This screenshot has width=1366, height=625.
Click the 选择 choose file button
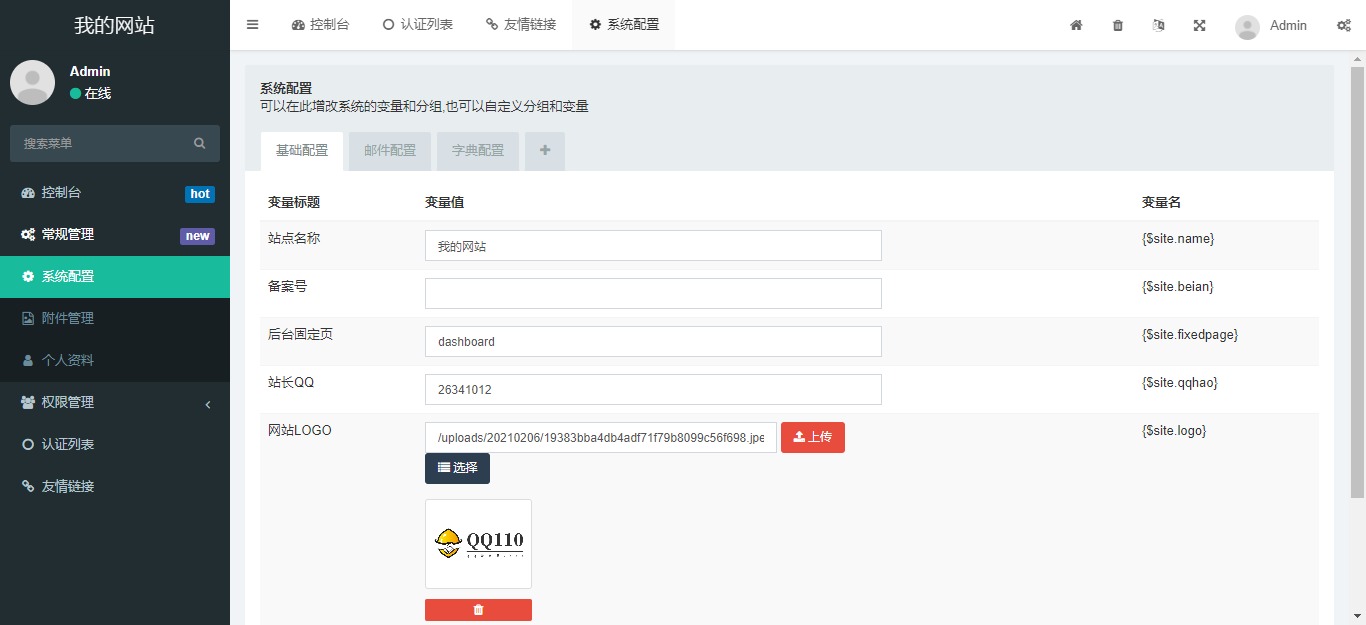pos(457,468)
